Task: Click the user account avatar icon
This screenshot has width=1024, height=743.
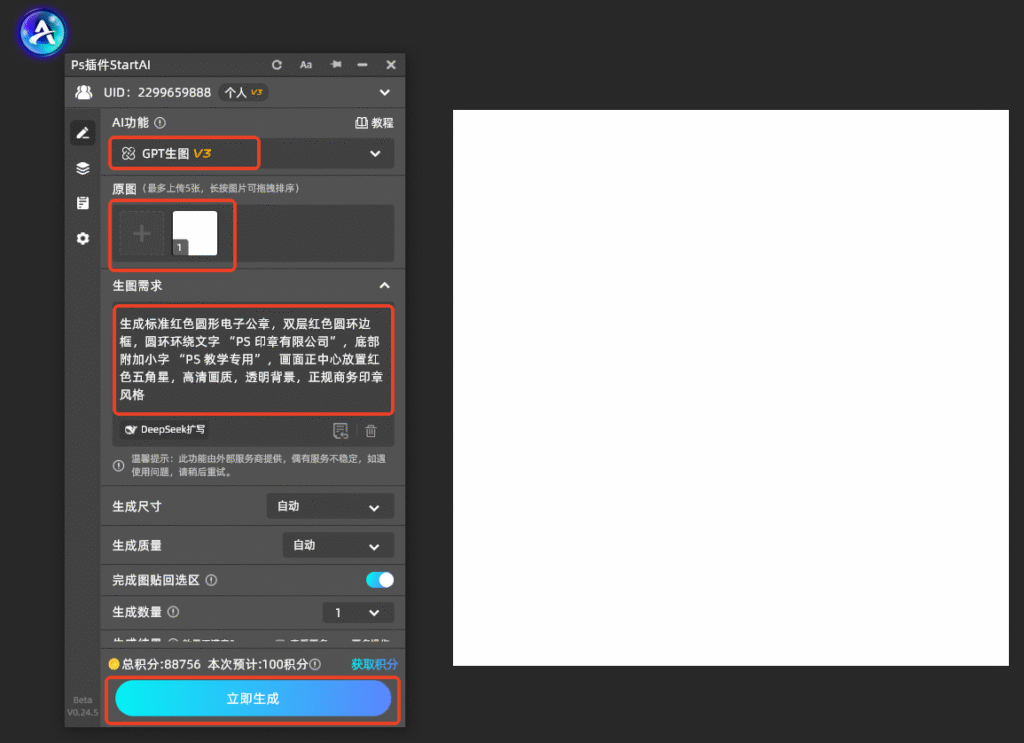Action: tap(84, 92)
